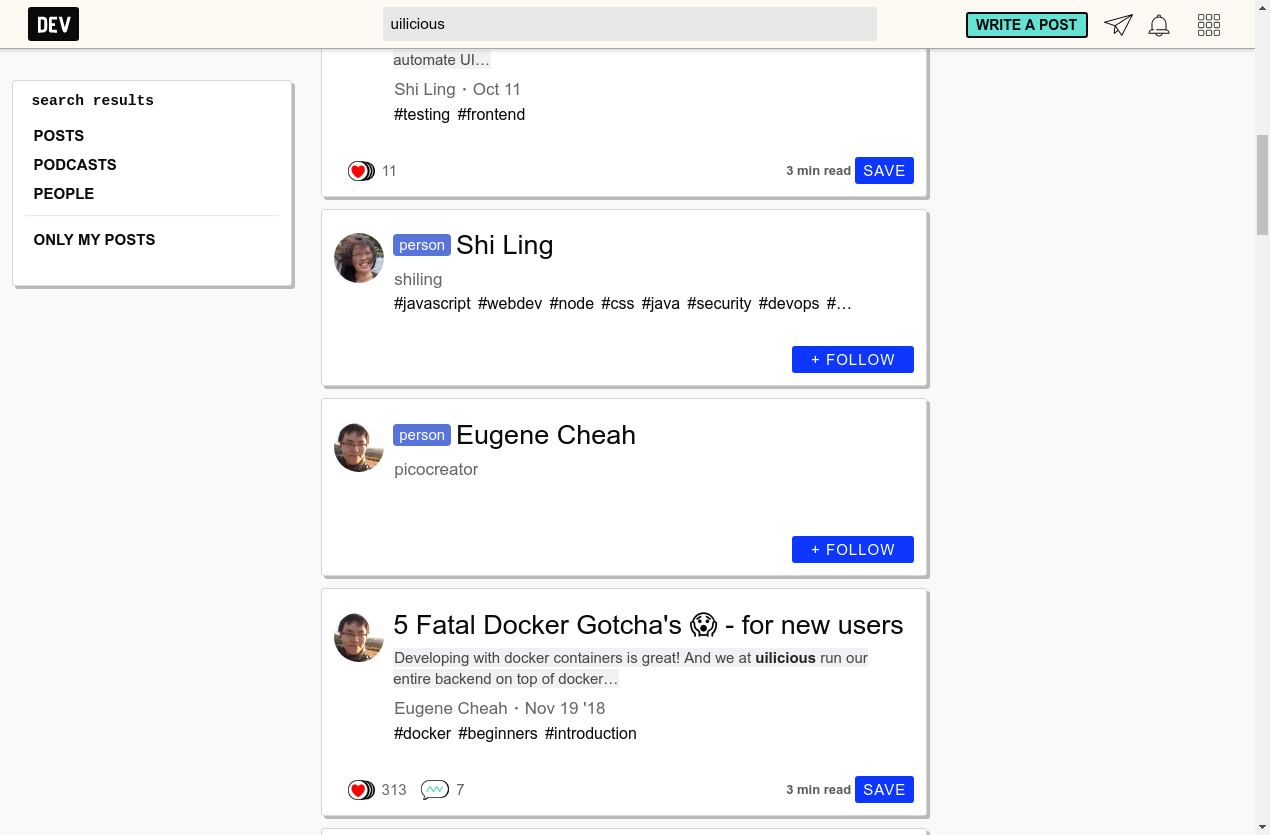Select Only My Posts filter
This screenshot has height=835, width=1270.
point(95,240)
